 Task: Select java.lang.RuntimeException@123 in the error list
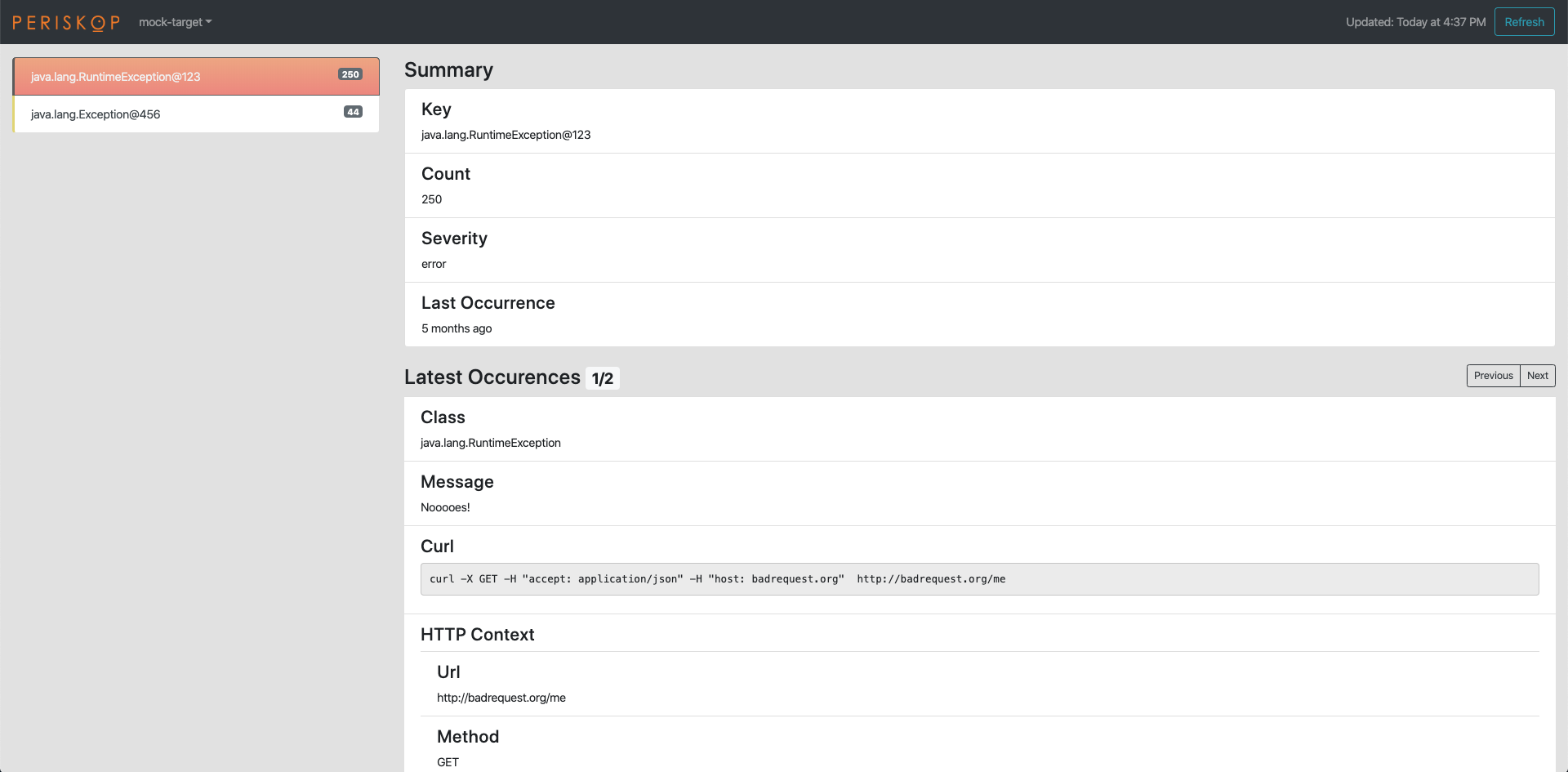pyautogui.click(x=115, y=77)
